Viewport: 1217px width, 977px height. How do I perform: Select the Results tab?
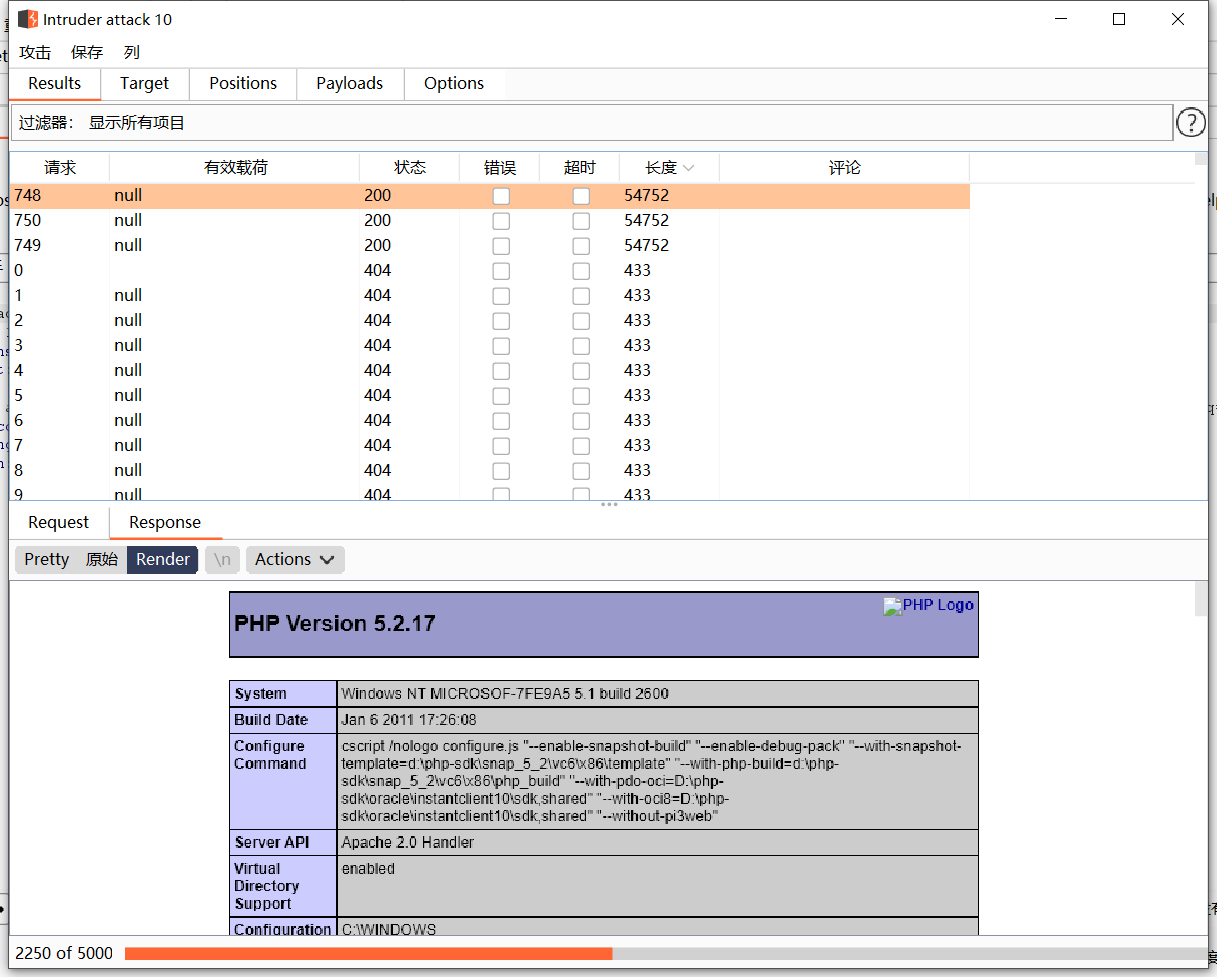click(55, 84)
